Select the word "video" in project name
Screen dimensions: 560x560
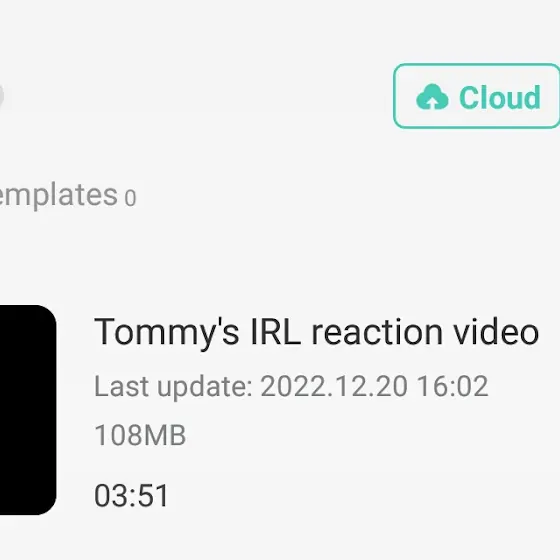tap(496, 332)
